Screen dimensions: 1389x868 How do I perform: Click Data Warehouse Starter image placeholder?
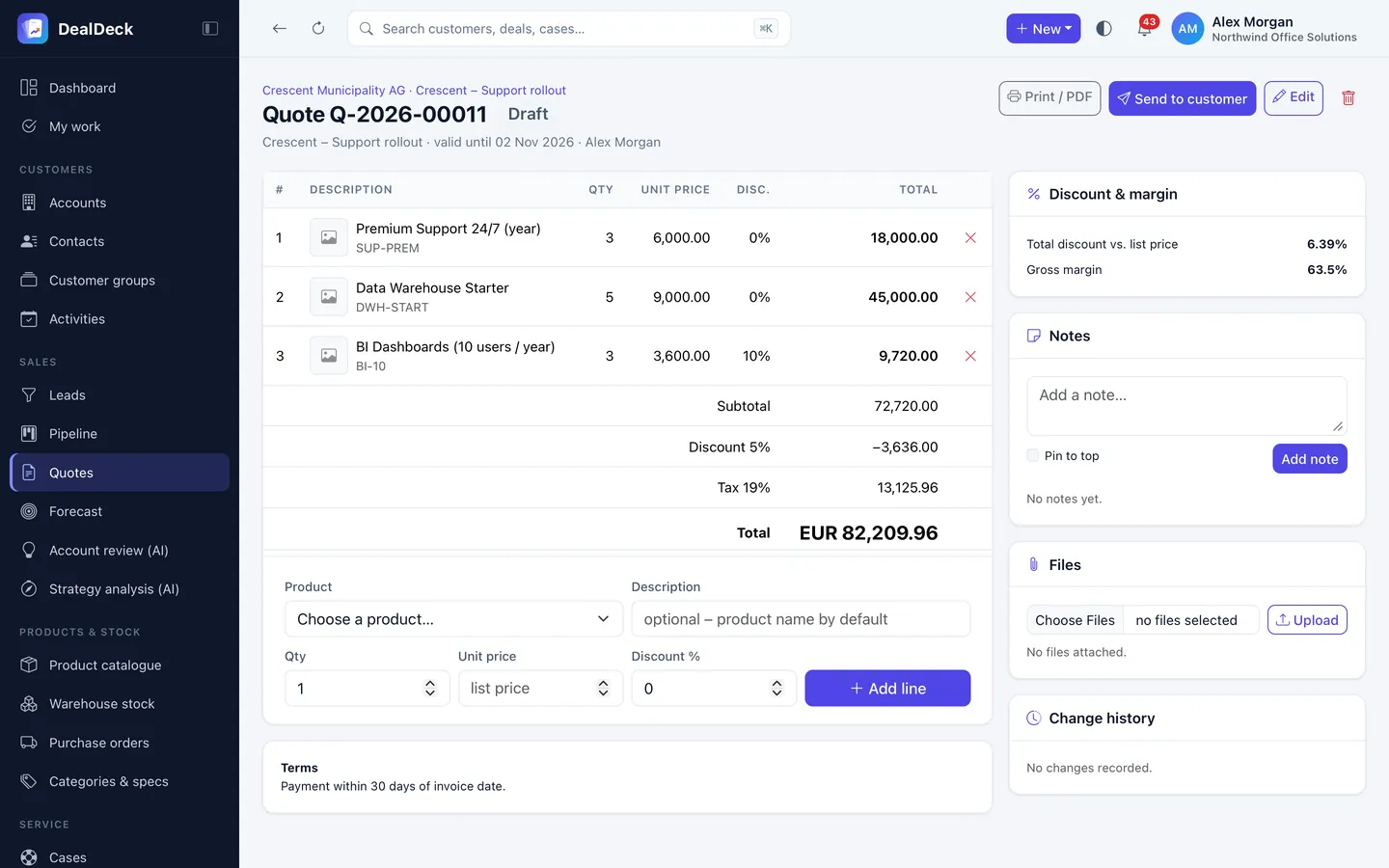(329, 297)
